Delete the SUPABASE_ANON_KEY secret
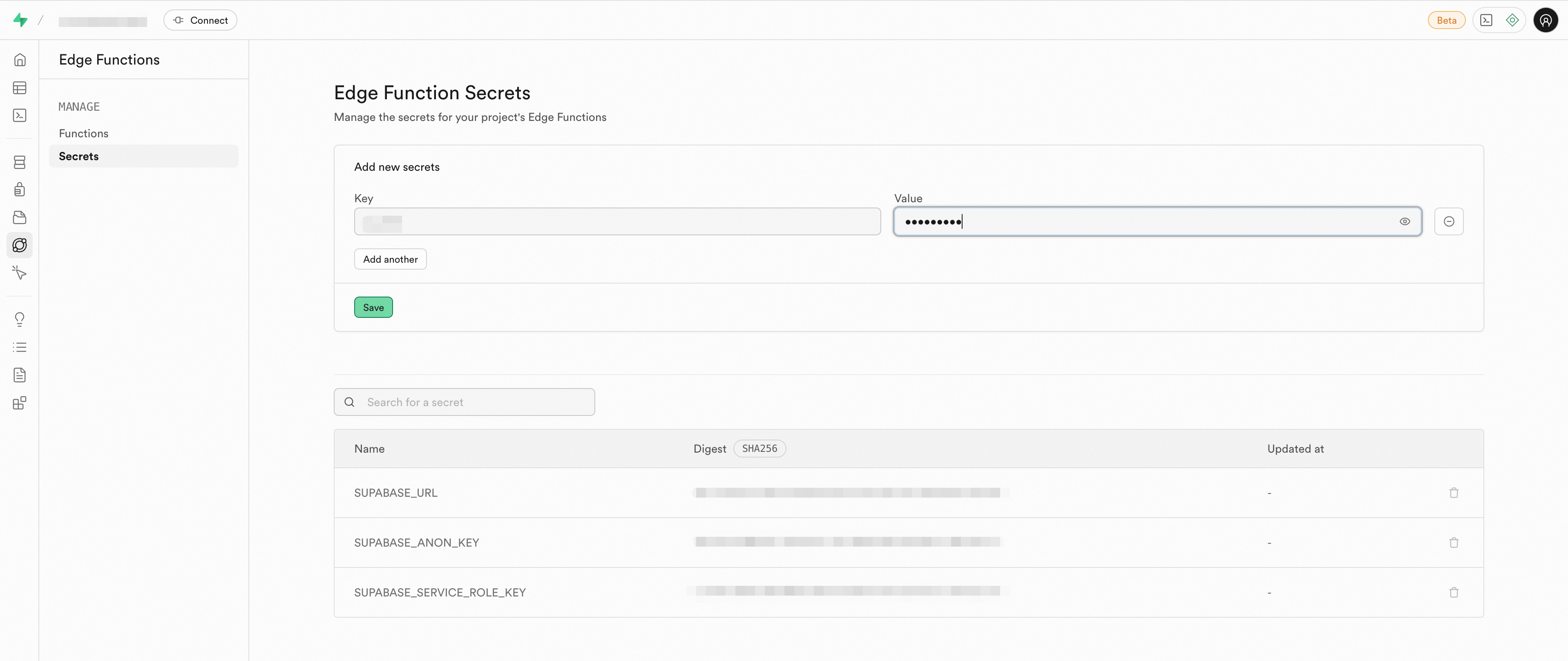 pos(1454,542)
